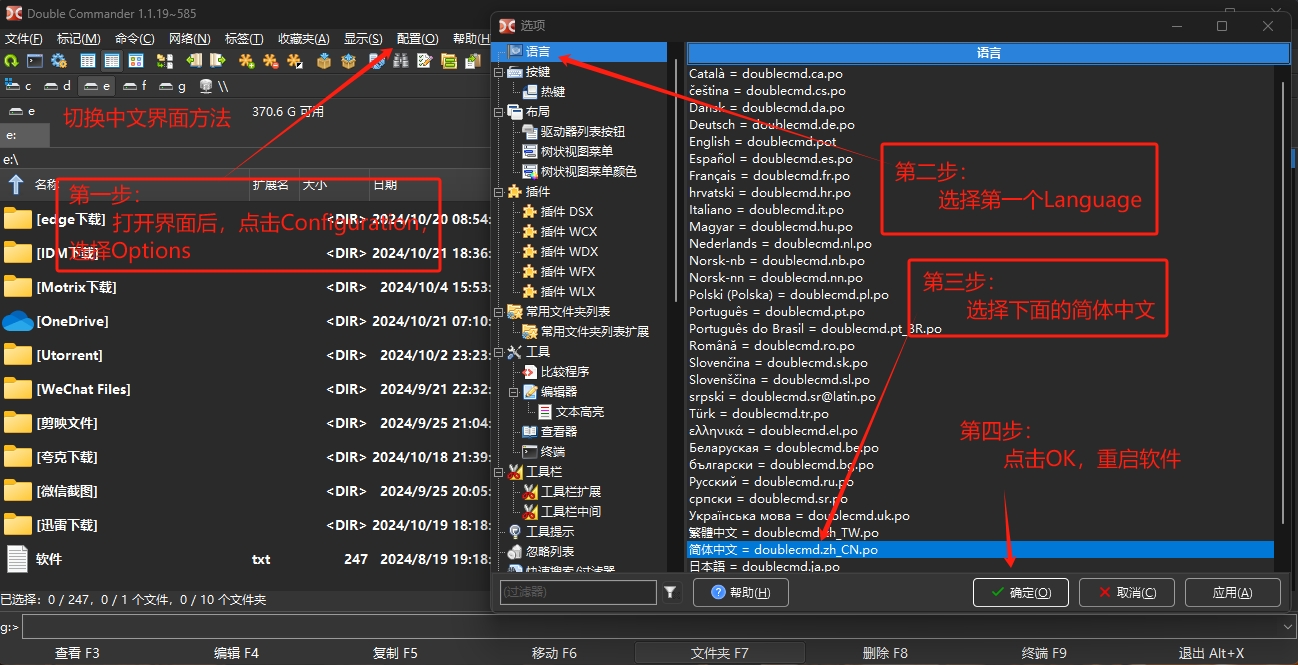Screen dimensions: 1298x665
Task: Open the terminal toolbar icon
Action: pos(35,61)
